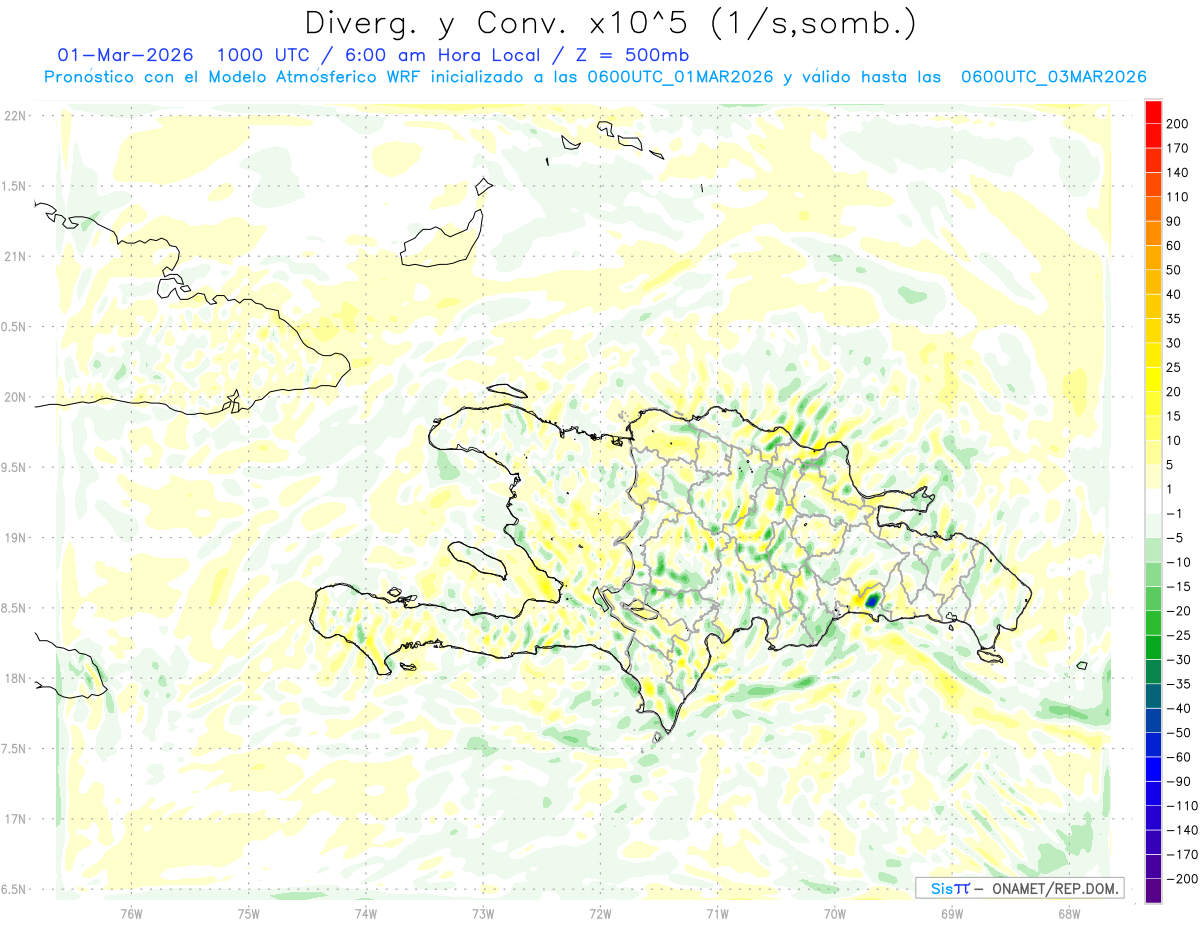This screenshot has width=1200, height=927.
Task: Click the positive '200' legend value
Action: (x=1177, y=123)
